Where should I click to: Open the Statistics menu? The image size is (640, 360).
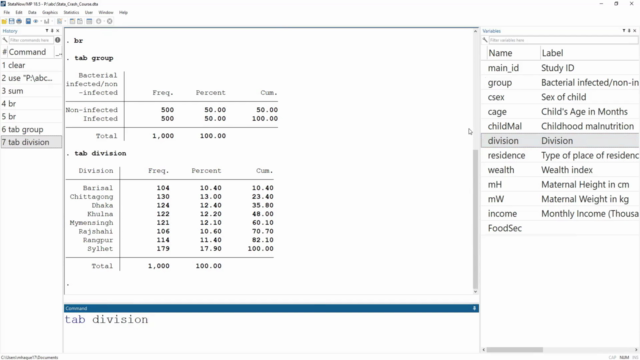[x=71, y=13]
